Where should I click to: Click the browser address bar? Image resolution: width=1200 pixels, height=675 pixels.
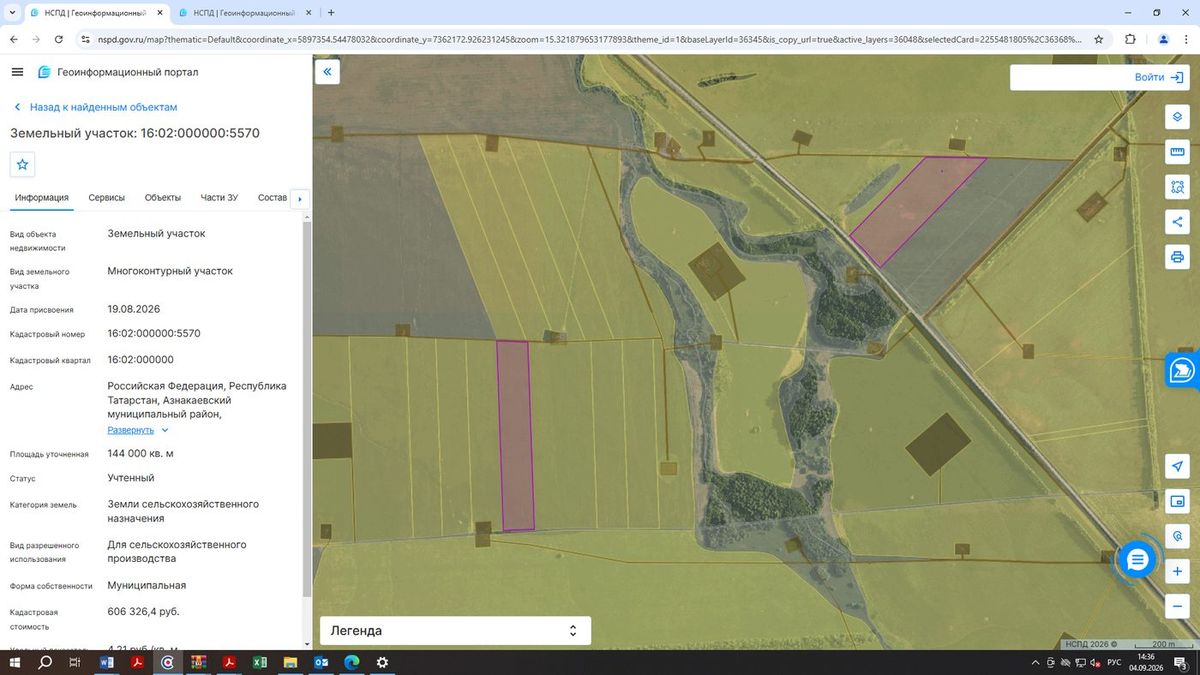[590, 39]
